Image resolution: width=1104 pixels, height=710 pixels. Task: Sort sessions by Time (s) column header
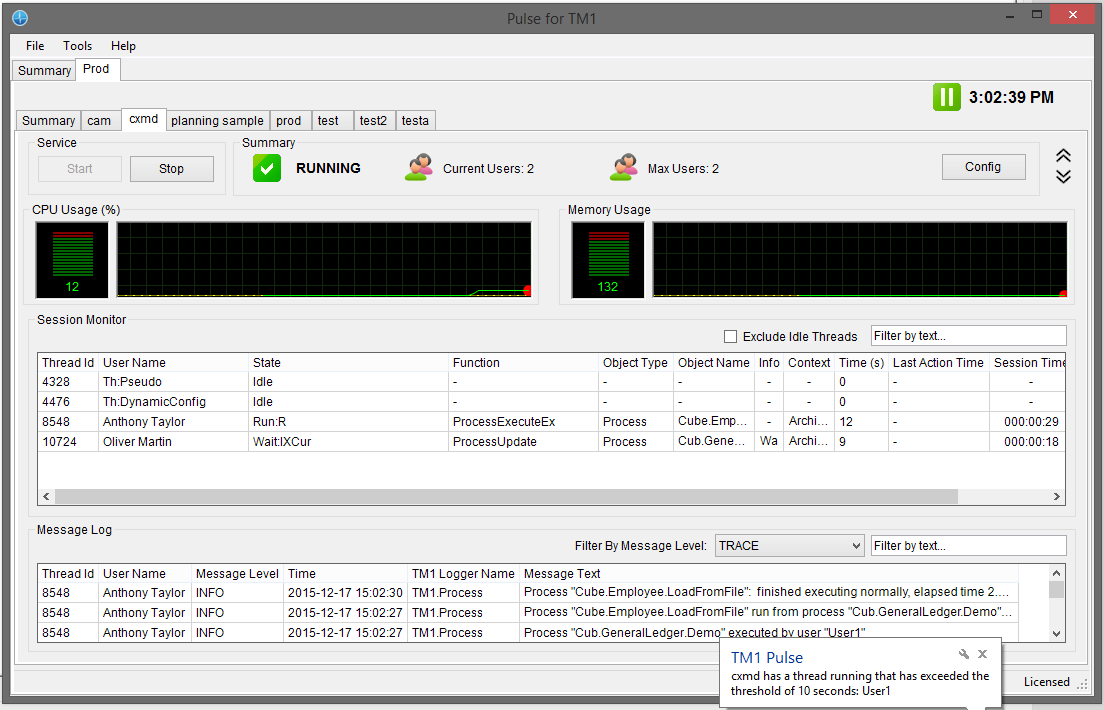pos(861,363)
